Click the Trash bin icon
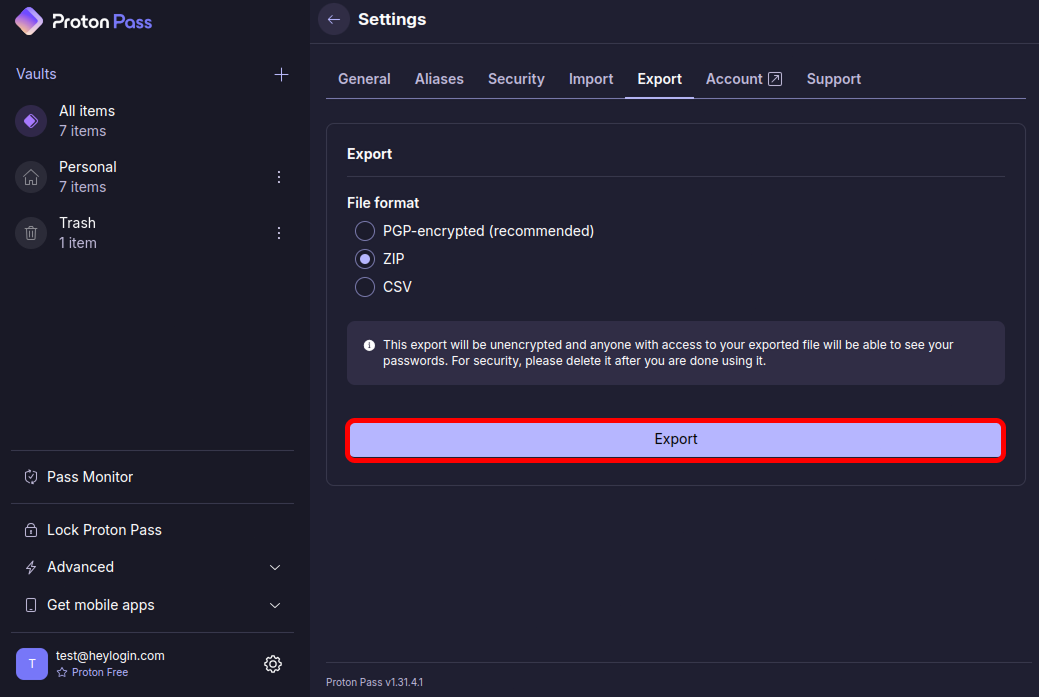The image size is (1039, 697). pos(31,233)
